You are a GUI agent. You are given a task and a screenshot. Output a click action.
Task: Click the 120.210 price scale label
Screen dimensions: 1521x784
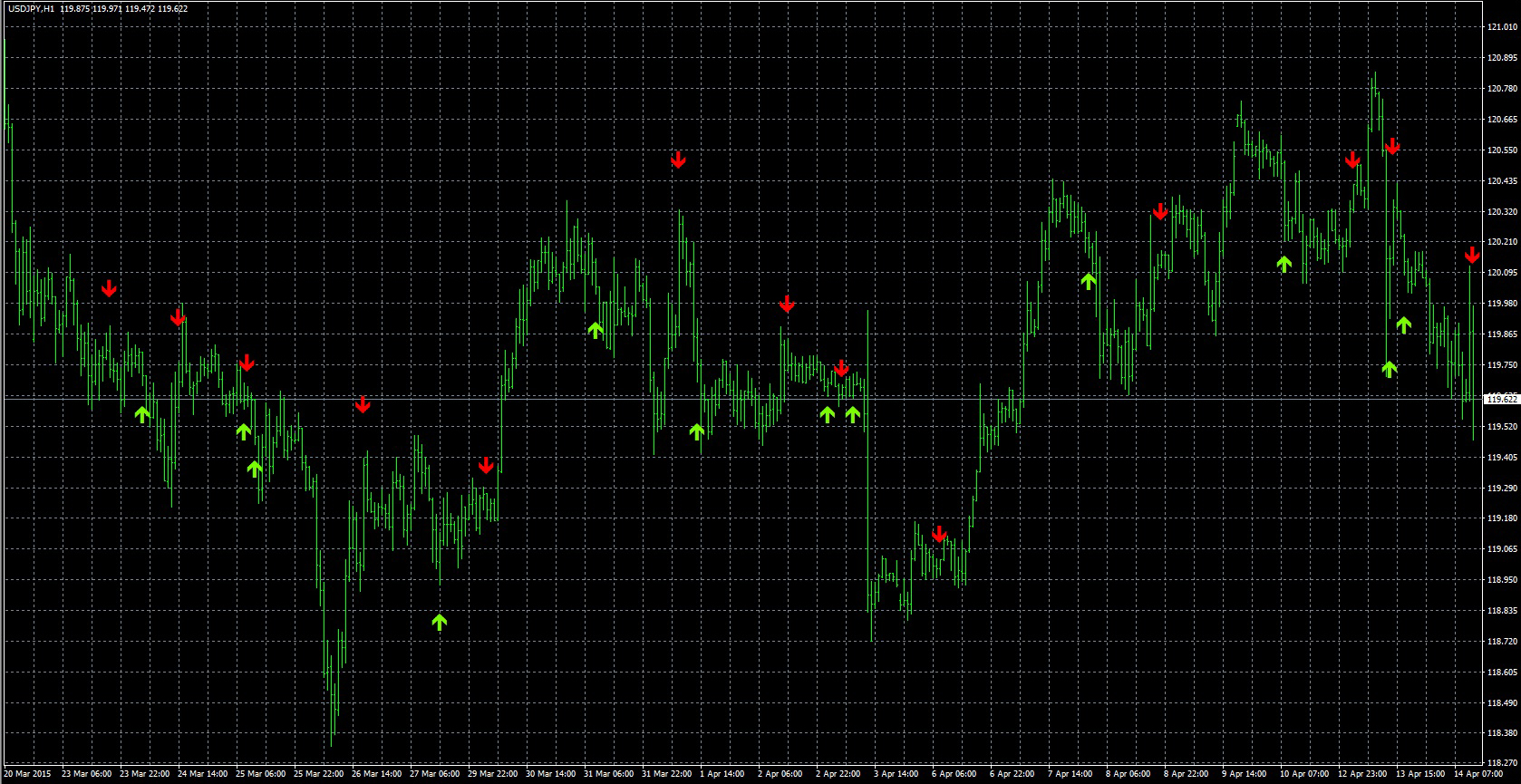point(1502,242)
